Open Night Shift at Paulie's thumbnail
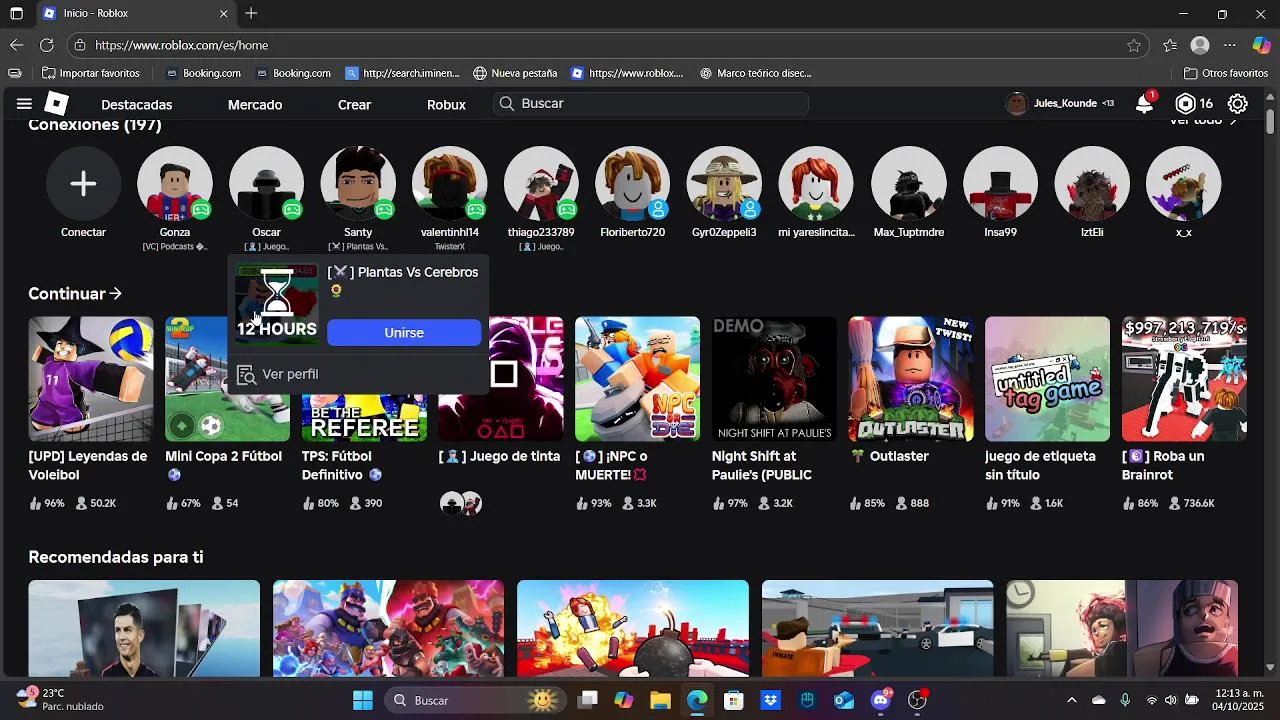The width and height of the screenshot is (1280, 720). [x=774, y=379]
